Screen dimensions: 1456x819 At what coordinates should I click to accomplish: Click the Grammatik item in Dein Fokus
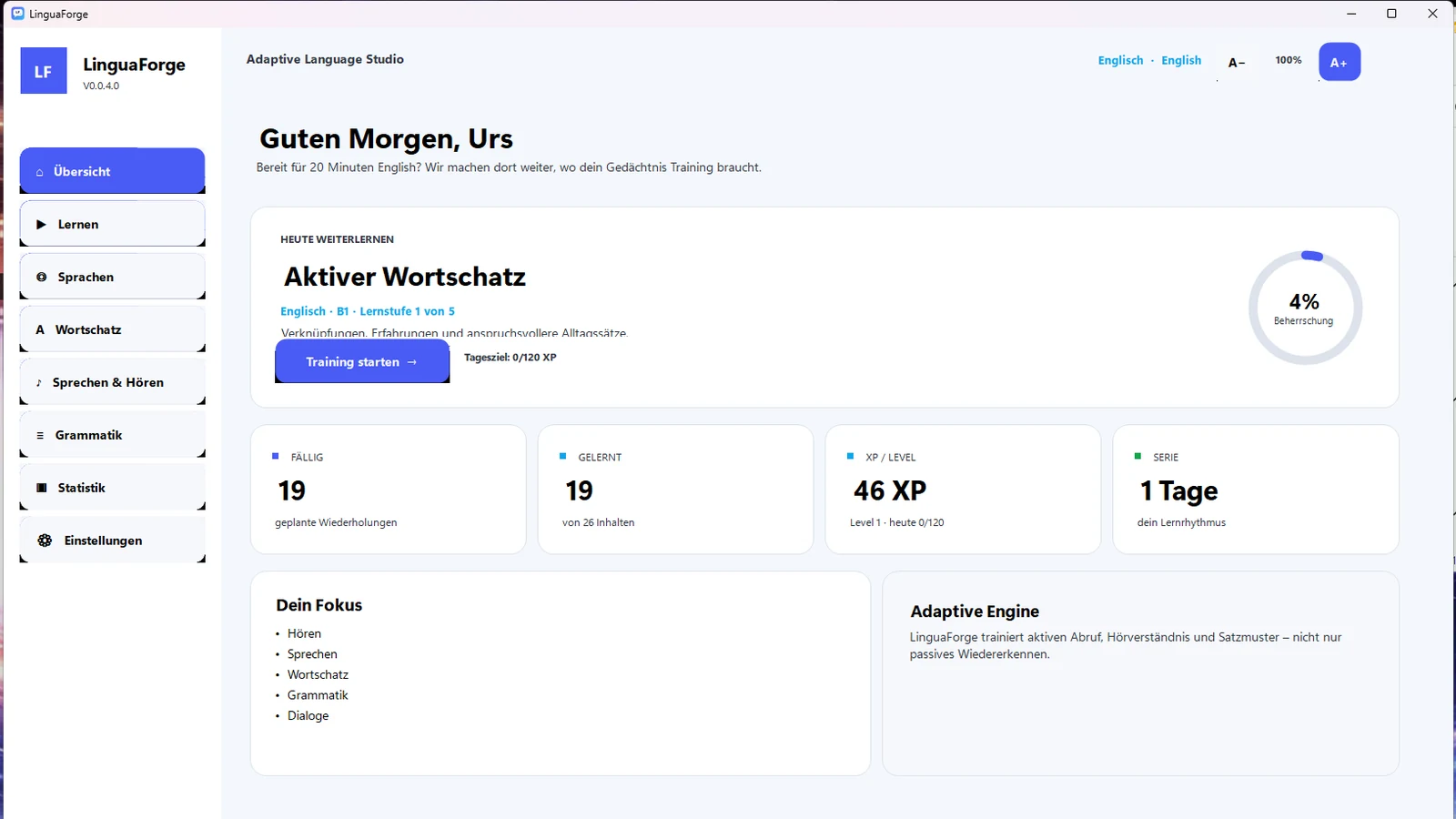tap(318, 695)
